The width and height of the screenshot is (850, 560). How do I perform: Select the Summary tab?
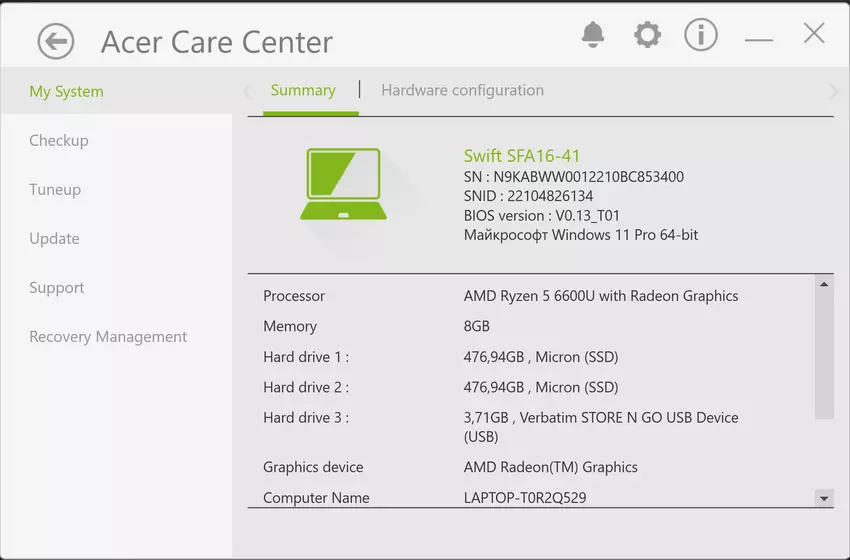(x=303, y=90)
